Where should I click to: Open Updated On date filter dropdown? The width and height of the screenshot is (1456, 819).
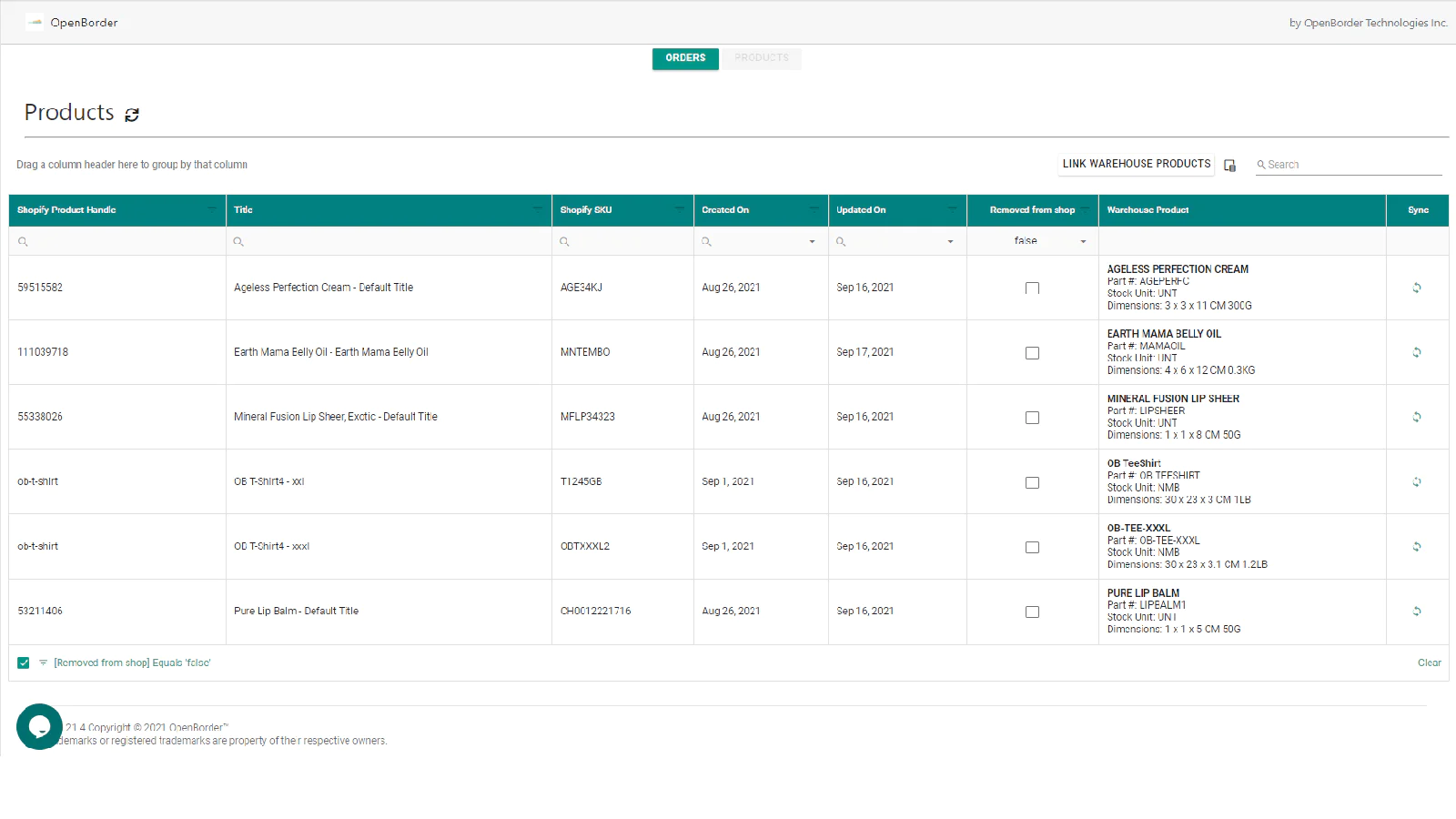(x=950, y=242)
